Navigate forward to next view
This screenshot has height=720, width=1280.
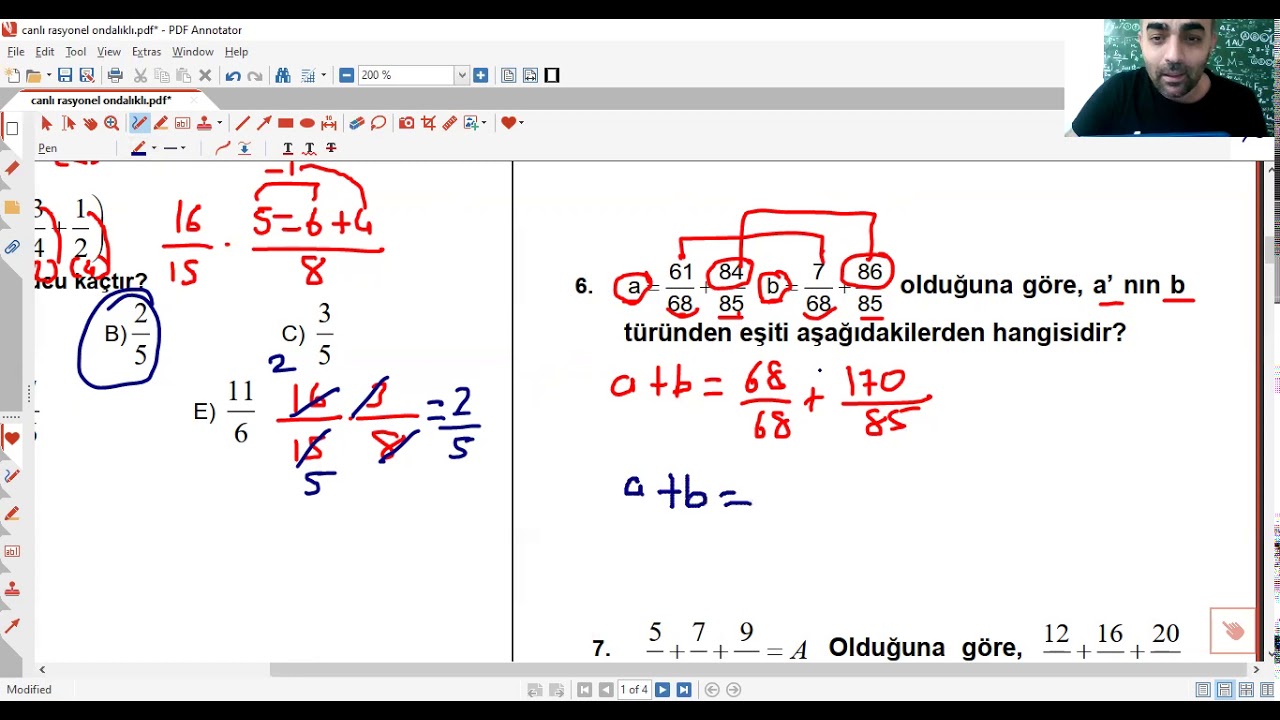click(734, 690)
